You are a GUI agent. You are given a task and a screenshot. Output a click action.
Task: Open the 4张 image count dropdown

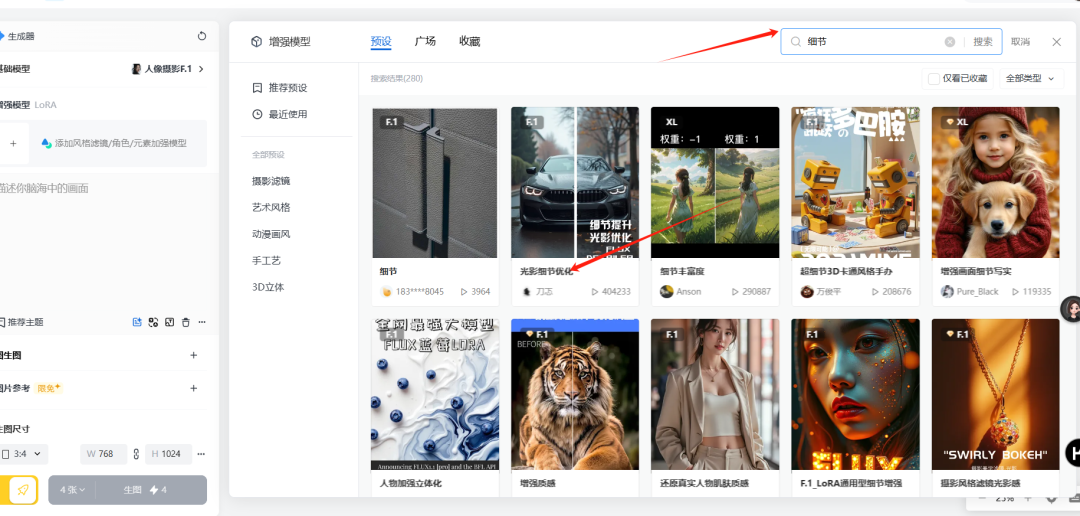72,490
